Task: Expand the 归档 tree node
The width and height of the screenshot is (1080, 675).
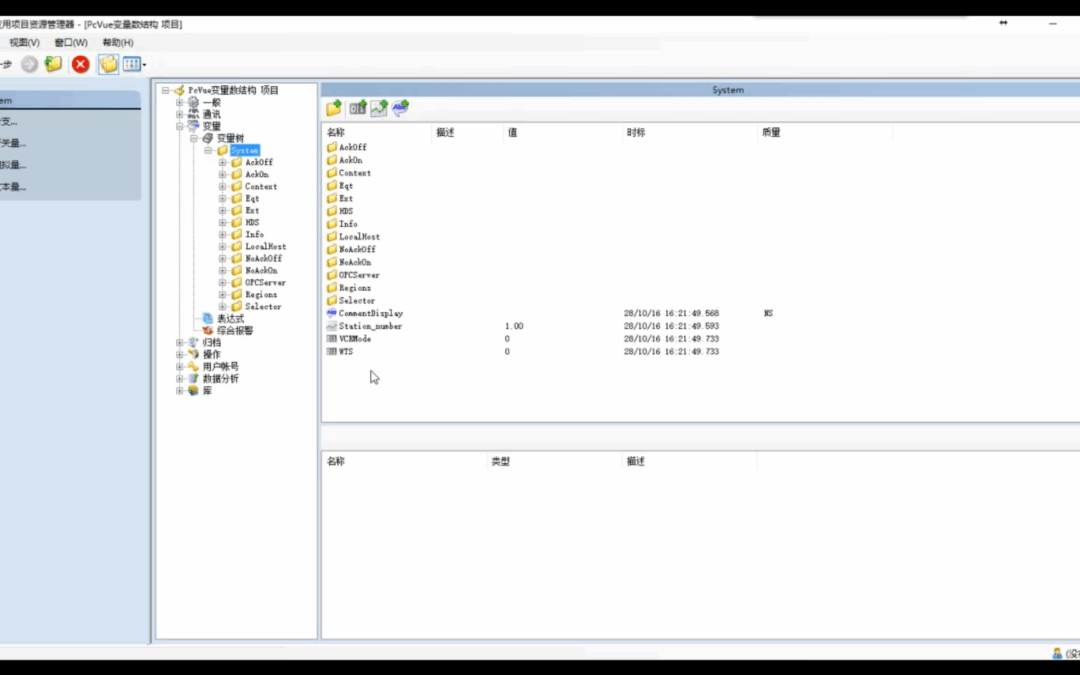Action: [180, 342]
